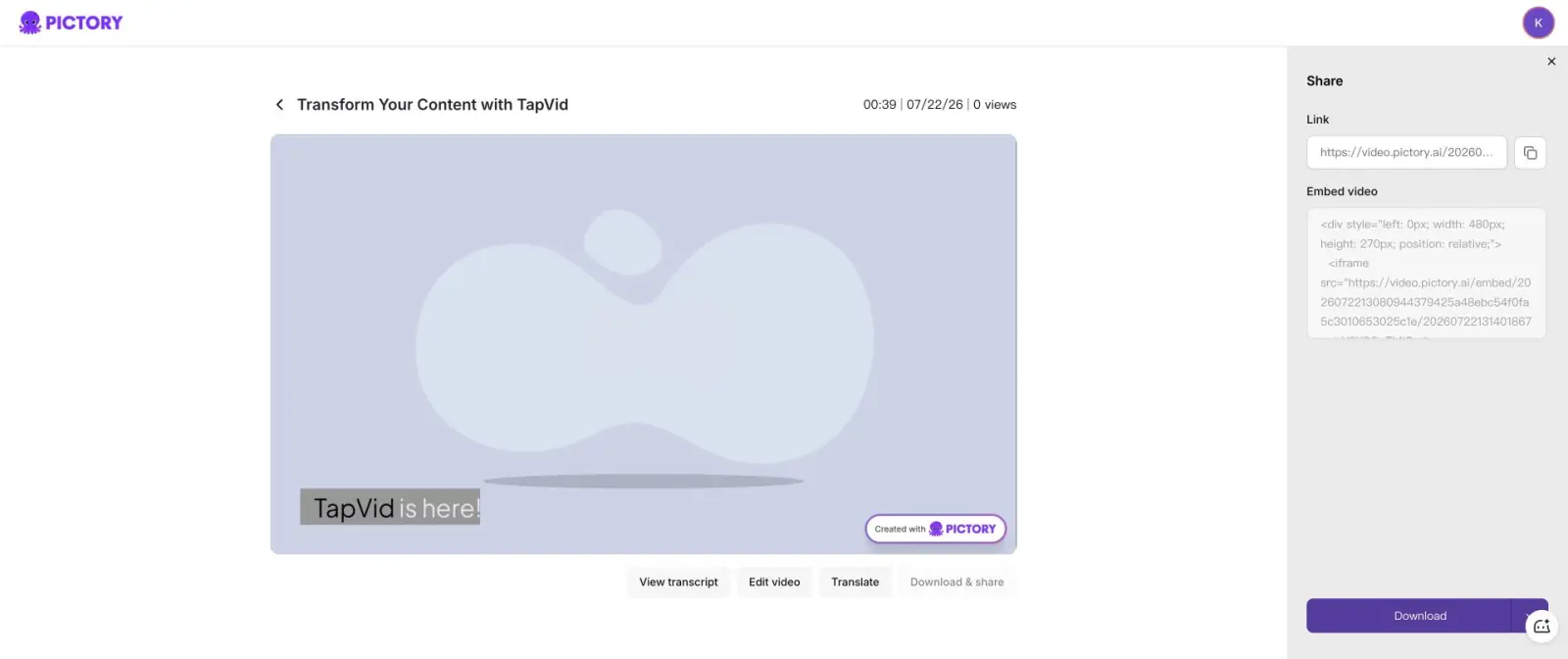Click the Share panel heading
This screenshot has height=659, width=1568.
tap(1324, 81)
